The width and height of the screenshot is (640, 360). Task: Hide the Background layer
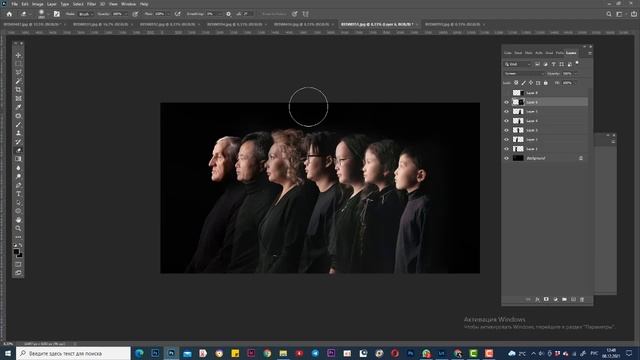(507, 158)
